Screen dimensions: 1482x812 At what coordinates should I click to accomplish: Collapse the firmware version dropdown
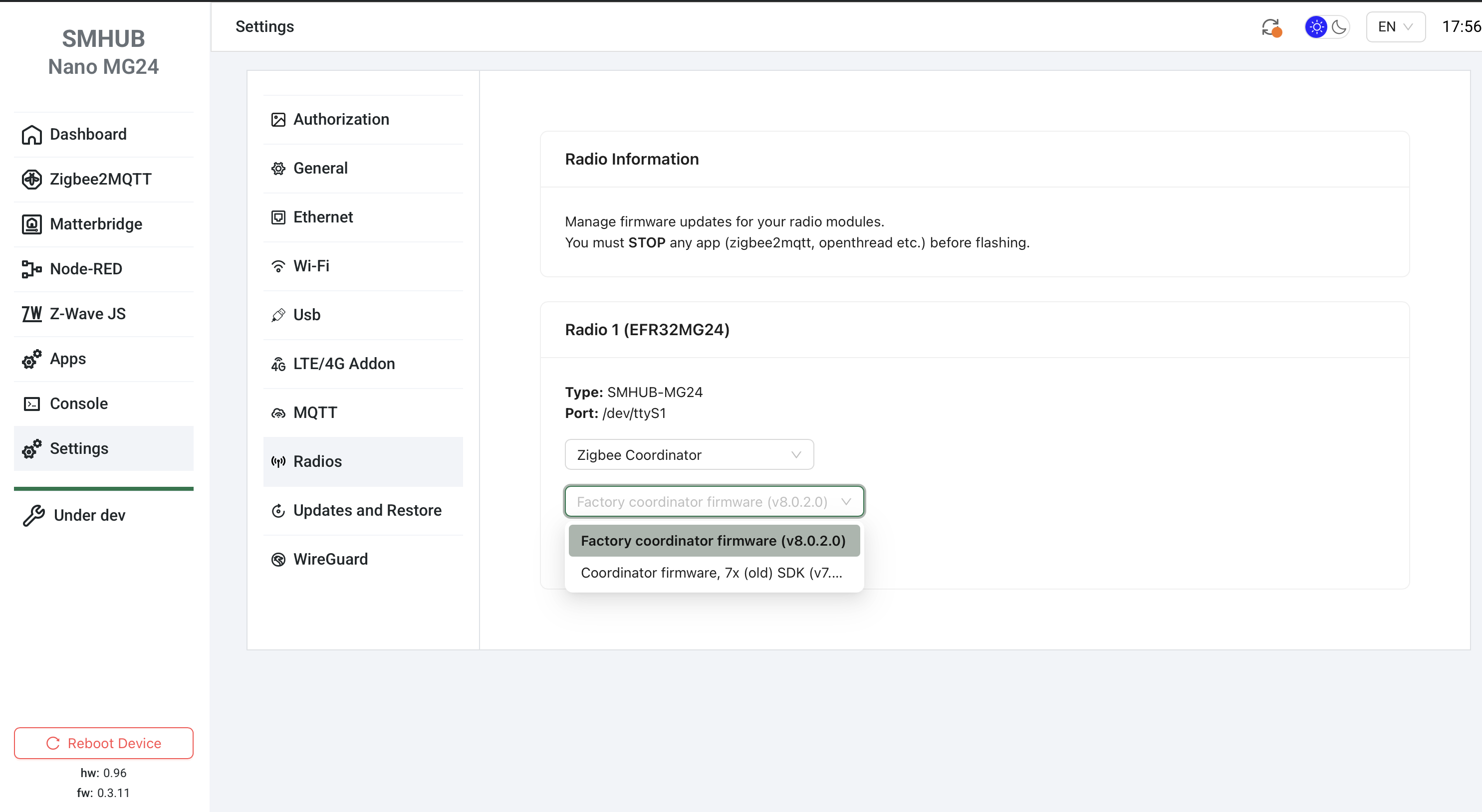coord(714,501)
